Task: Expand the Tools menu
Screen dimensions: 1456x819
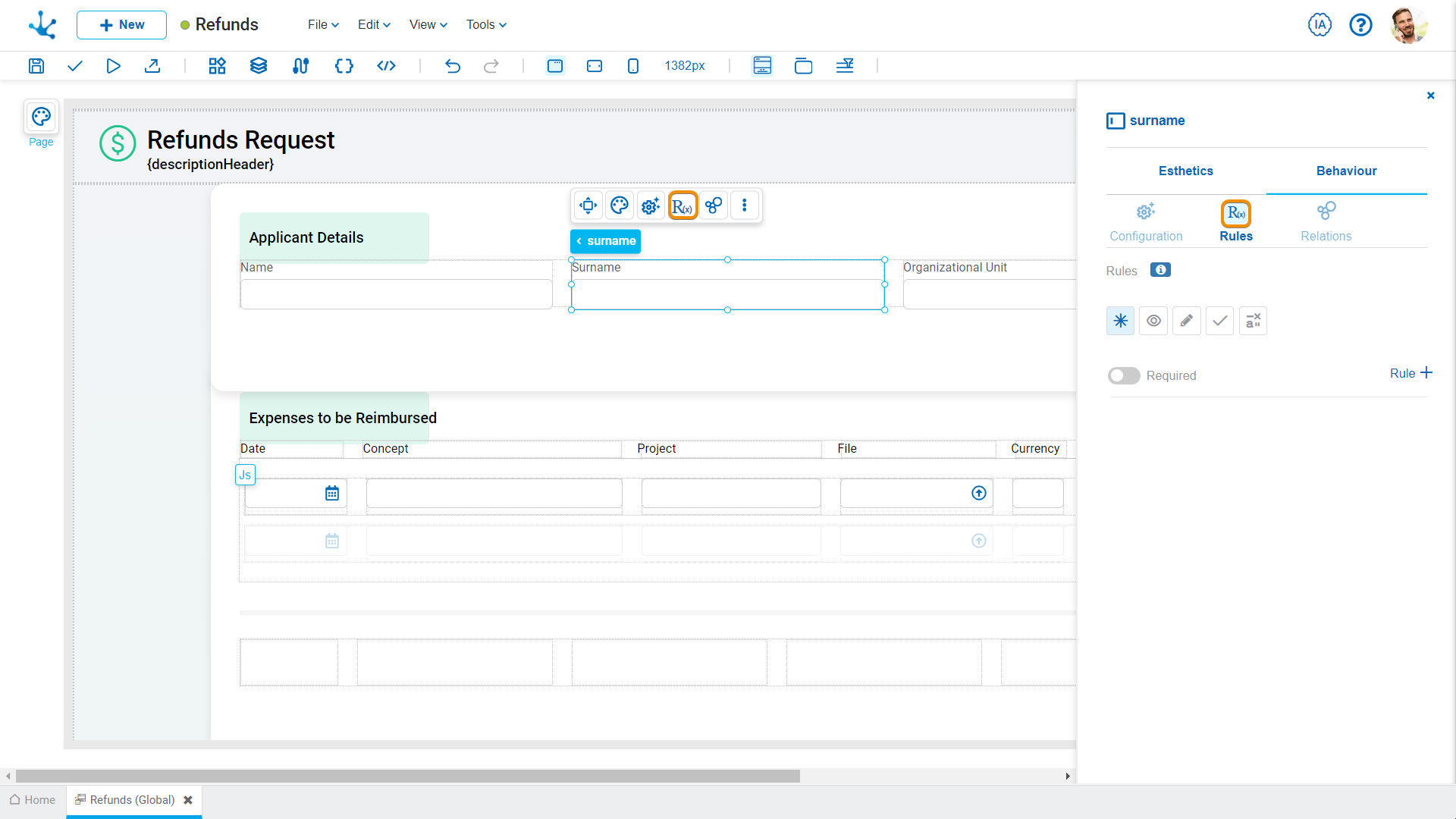Action: click(x=486, y=25)
